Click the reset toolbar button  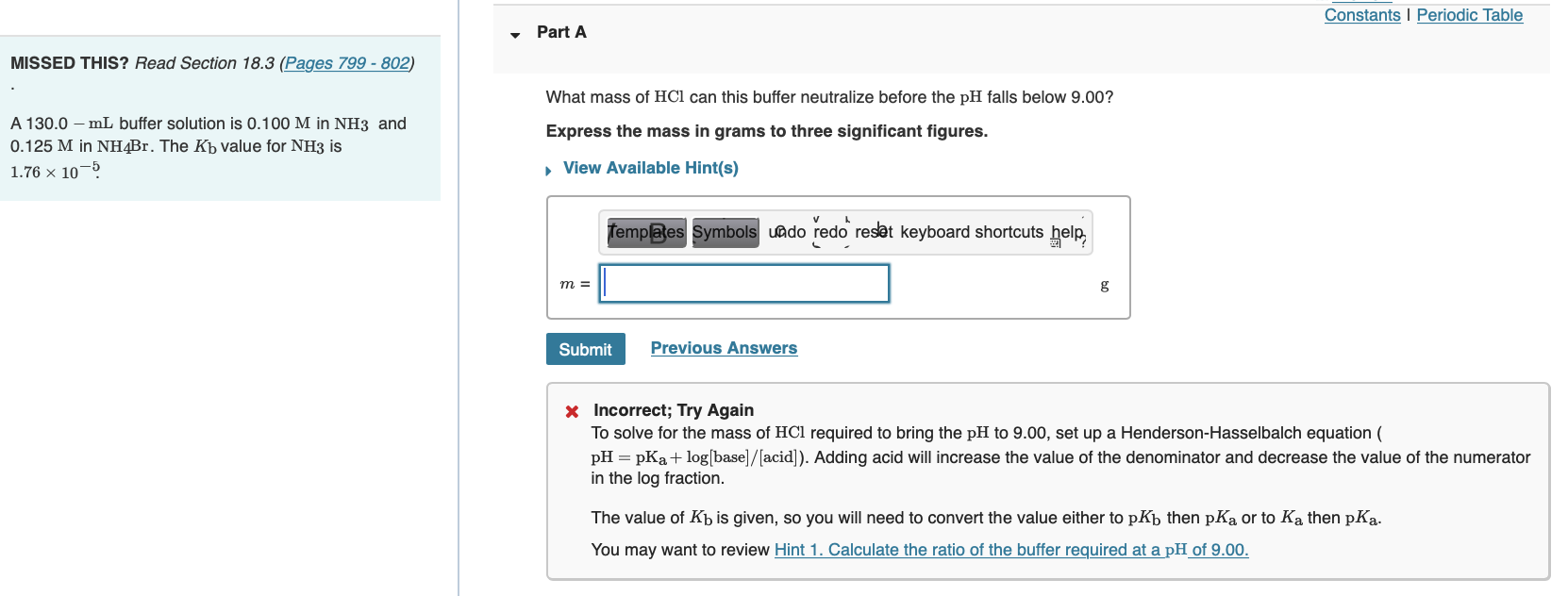(x=874, y=232)
